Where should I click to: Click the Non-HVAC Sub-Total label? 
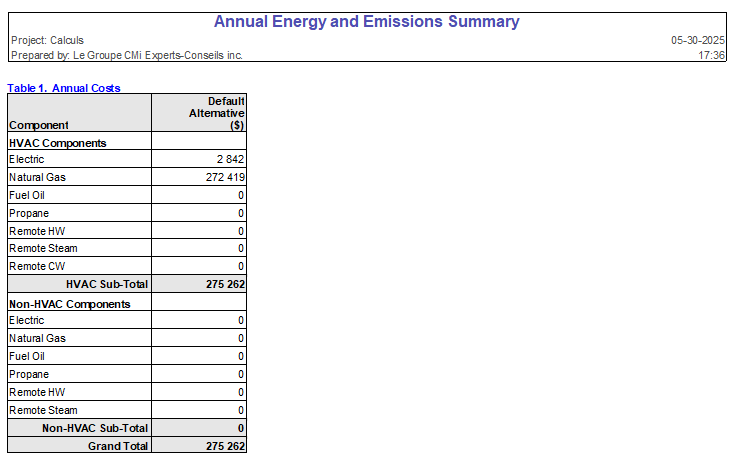coord(95,428)
